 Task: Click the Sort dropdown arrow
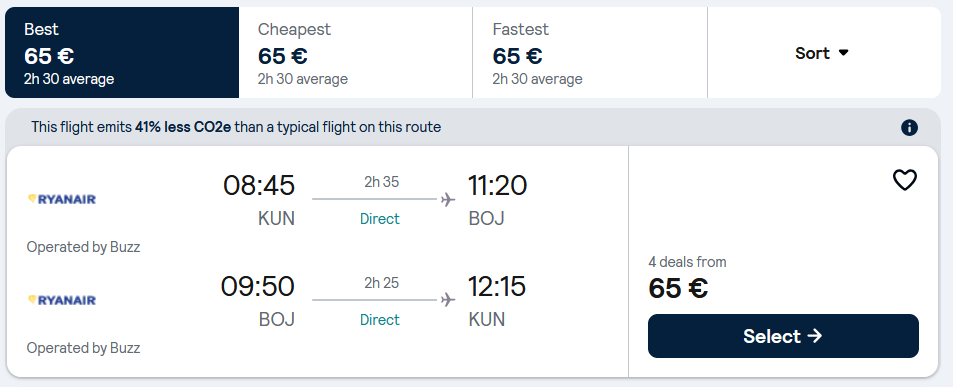[844, 53]
